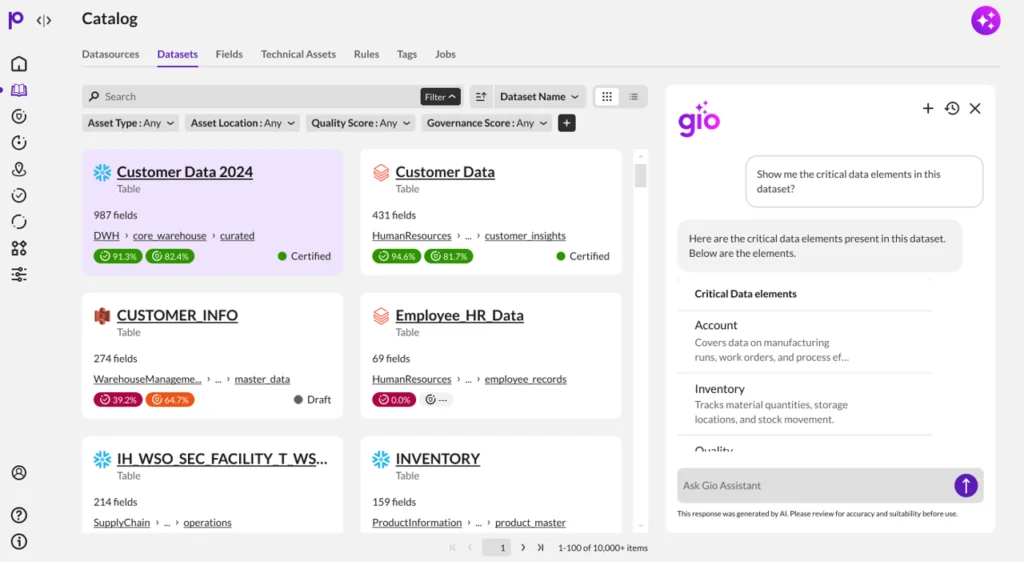Toggle the sort order icon
1024x562 pixels.
481,97
